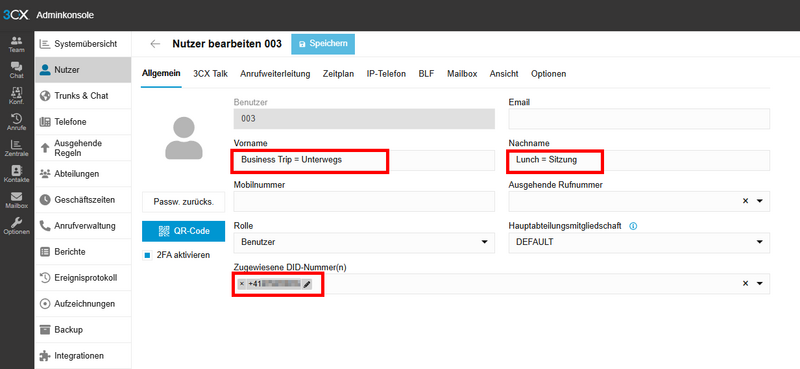The height and width of the screenshot is (369, 800).
Task: Click the Mobilnummer input field
Action: (364, 202)
